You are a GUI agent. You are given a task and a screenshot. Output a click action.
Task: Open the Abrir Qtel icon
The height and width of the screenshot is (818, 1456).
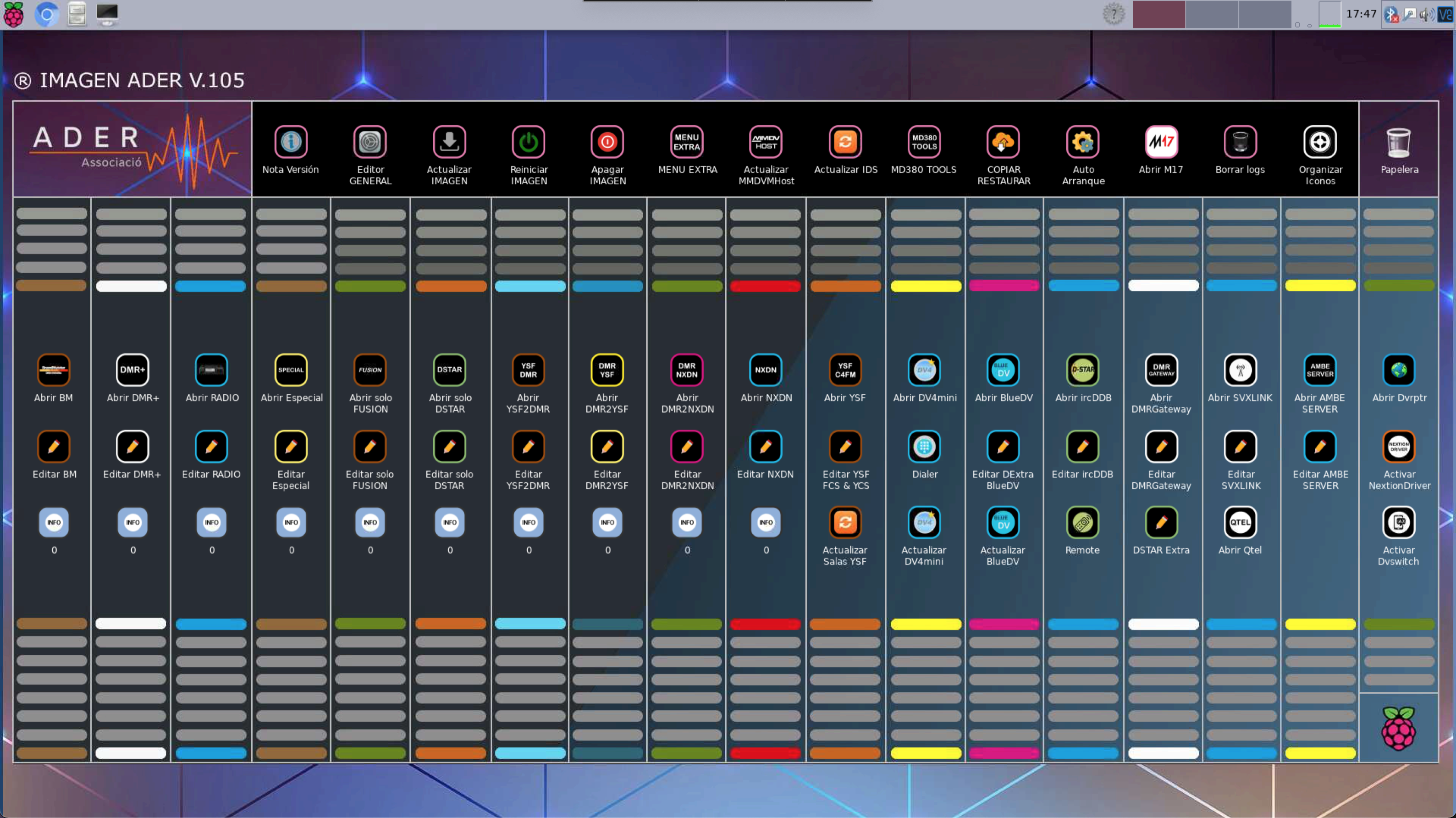(x=1240, y=522)
